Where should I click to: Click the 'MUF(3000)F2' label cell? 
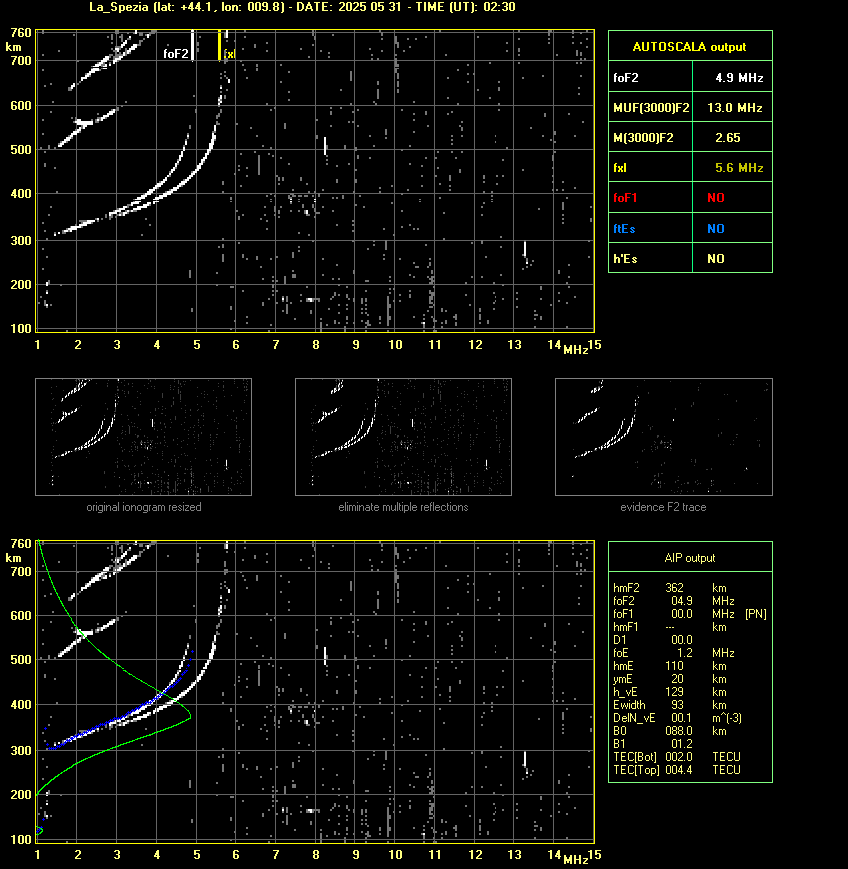coord(651,108)
